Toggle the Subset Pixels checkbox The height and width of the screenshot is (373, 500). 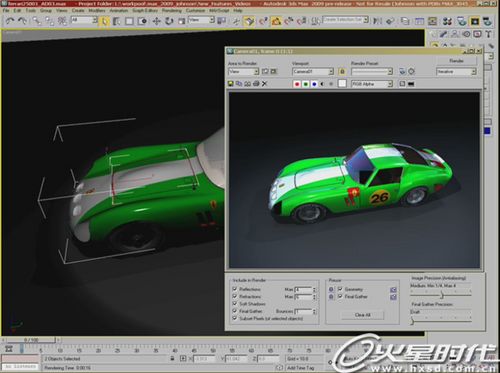point(235,318)
